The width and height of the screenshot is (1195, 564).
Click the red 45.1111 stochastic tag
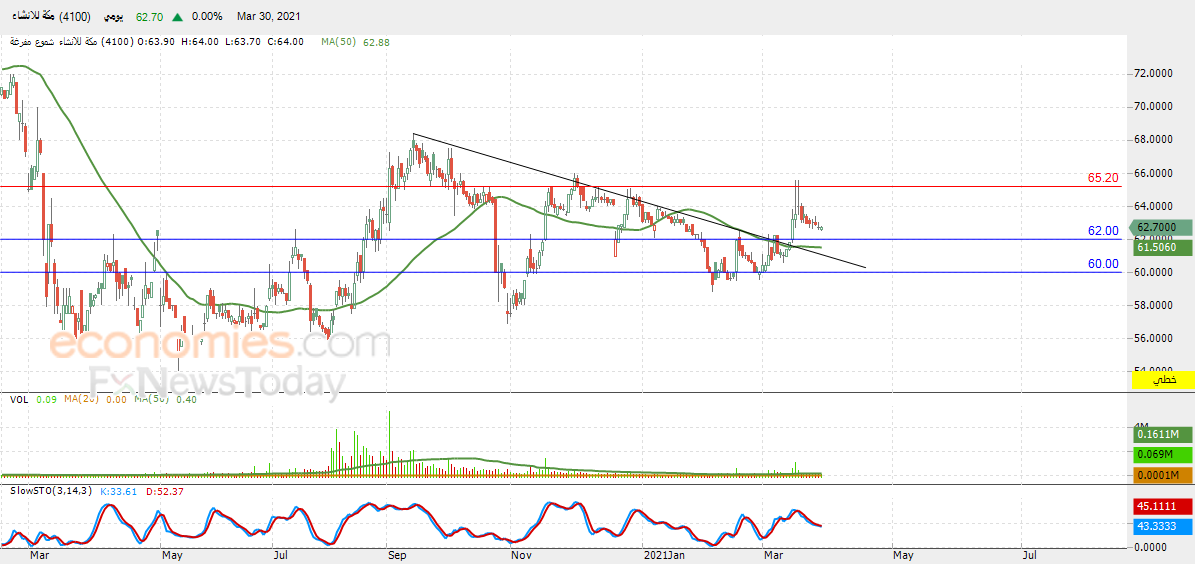[x=1161, y=505]
